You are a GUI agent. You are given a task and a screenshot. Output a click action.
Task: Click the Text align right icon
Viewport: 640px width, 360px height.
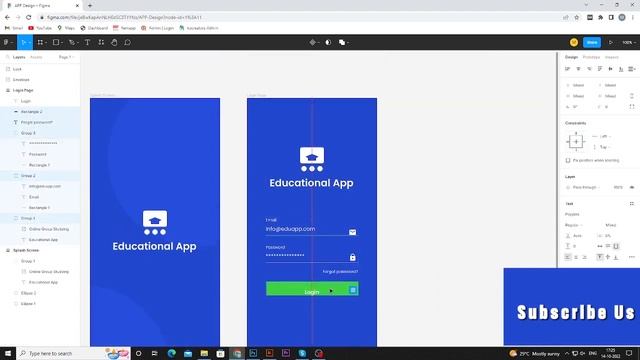584,257
